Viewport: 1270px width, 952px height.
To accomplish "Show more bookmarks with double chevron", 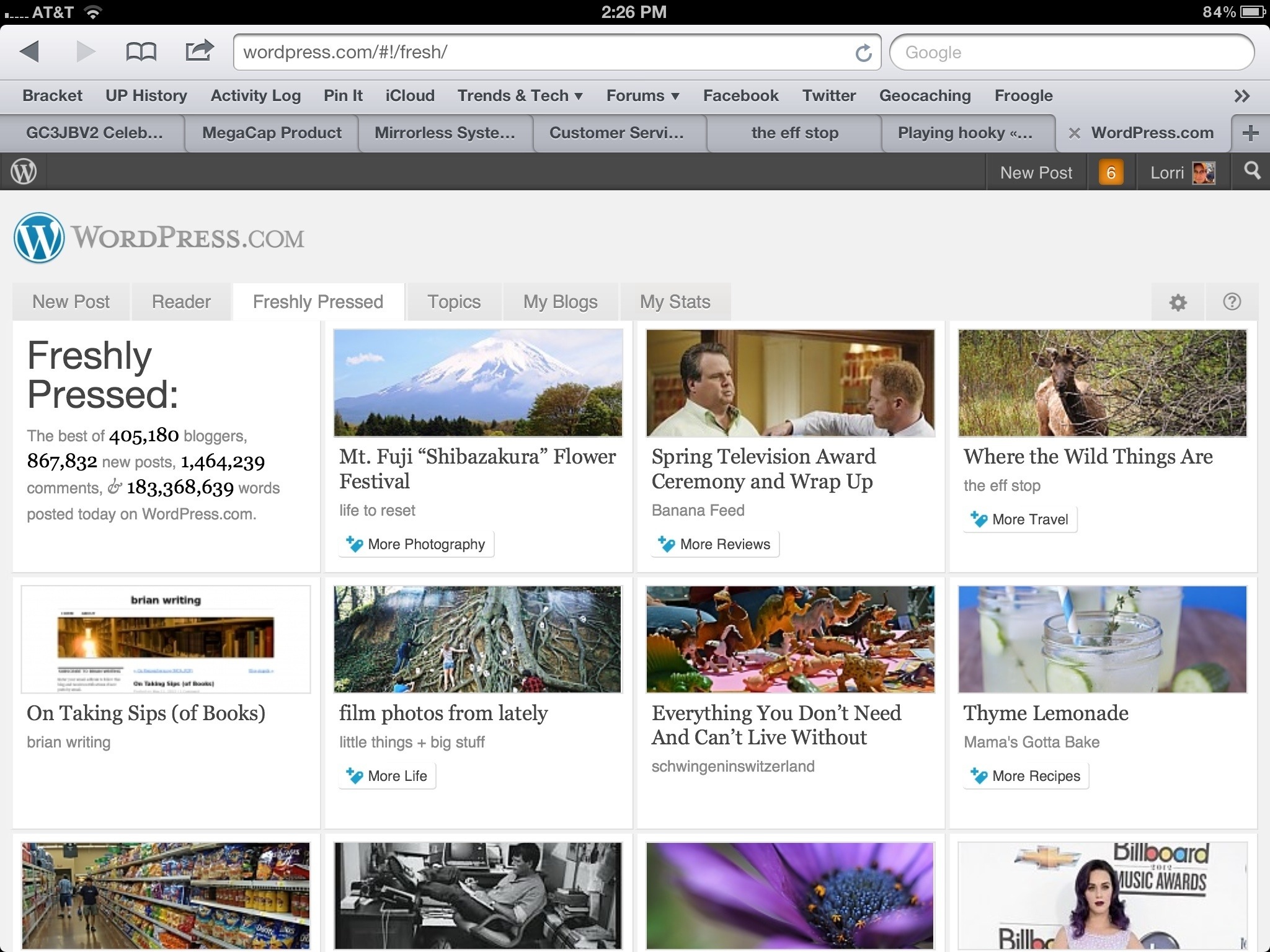I will 1241,96.
